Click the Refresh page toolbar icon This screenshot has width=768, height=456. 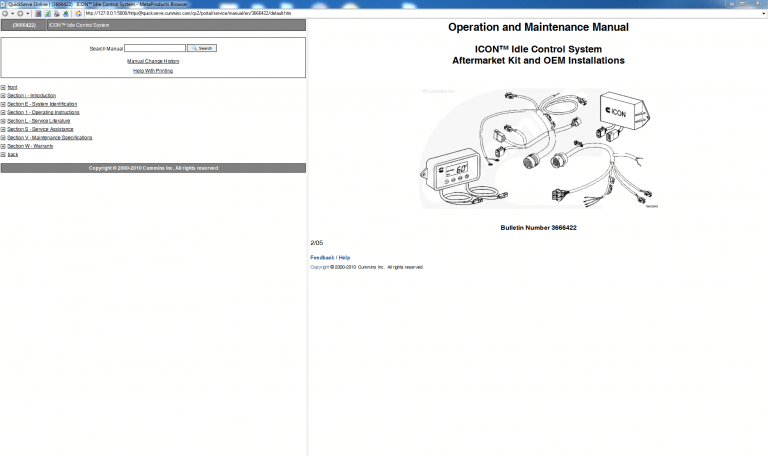coord(48,14)
